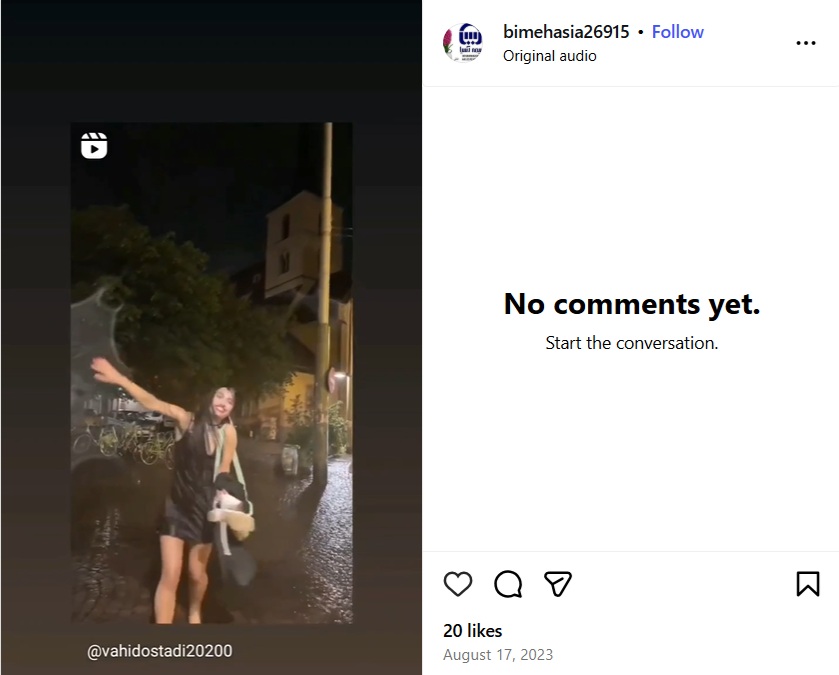Viewport: 839px width, 675px height.
Task: Save the post with the bookmark icon
Action: 808,584
